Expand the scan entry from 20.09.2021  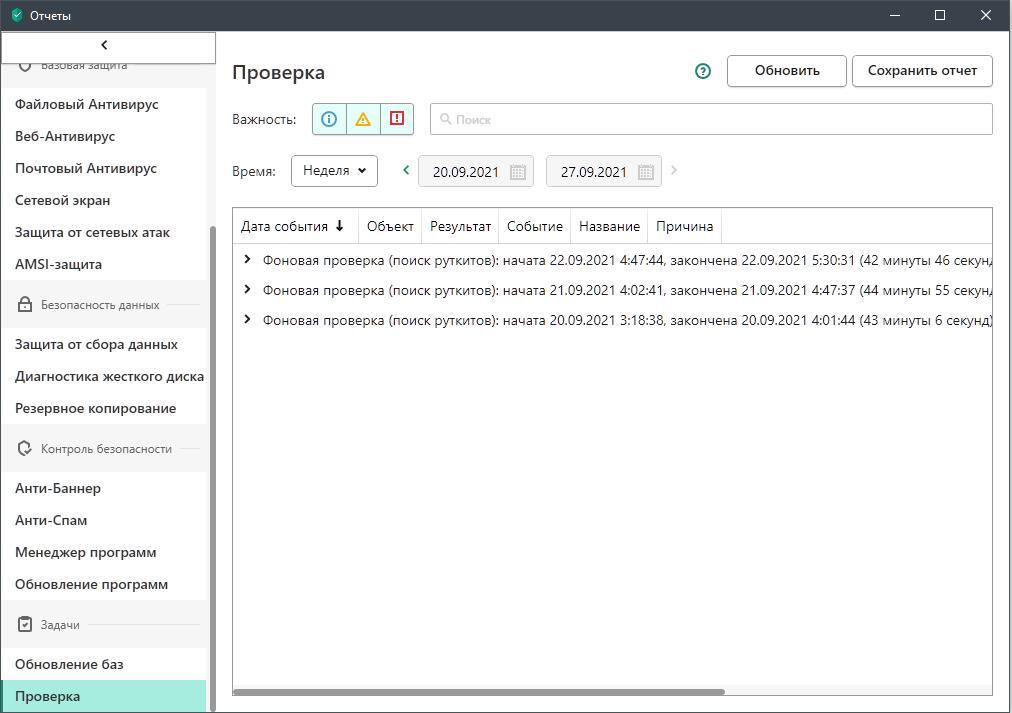[x=248, y=320]
